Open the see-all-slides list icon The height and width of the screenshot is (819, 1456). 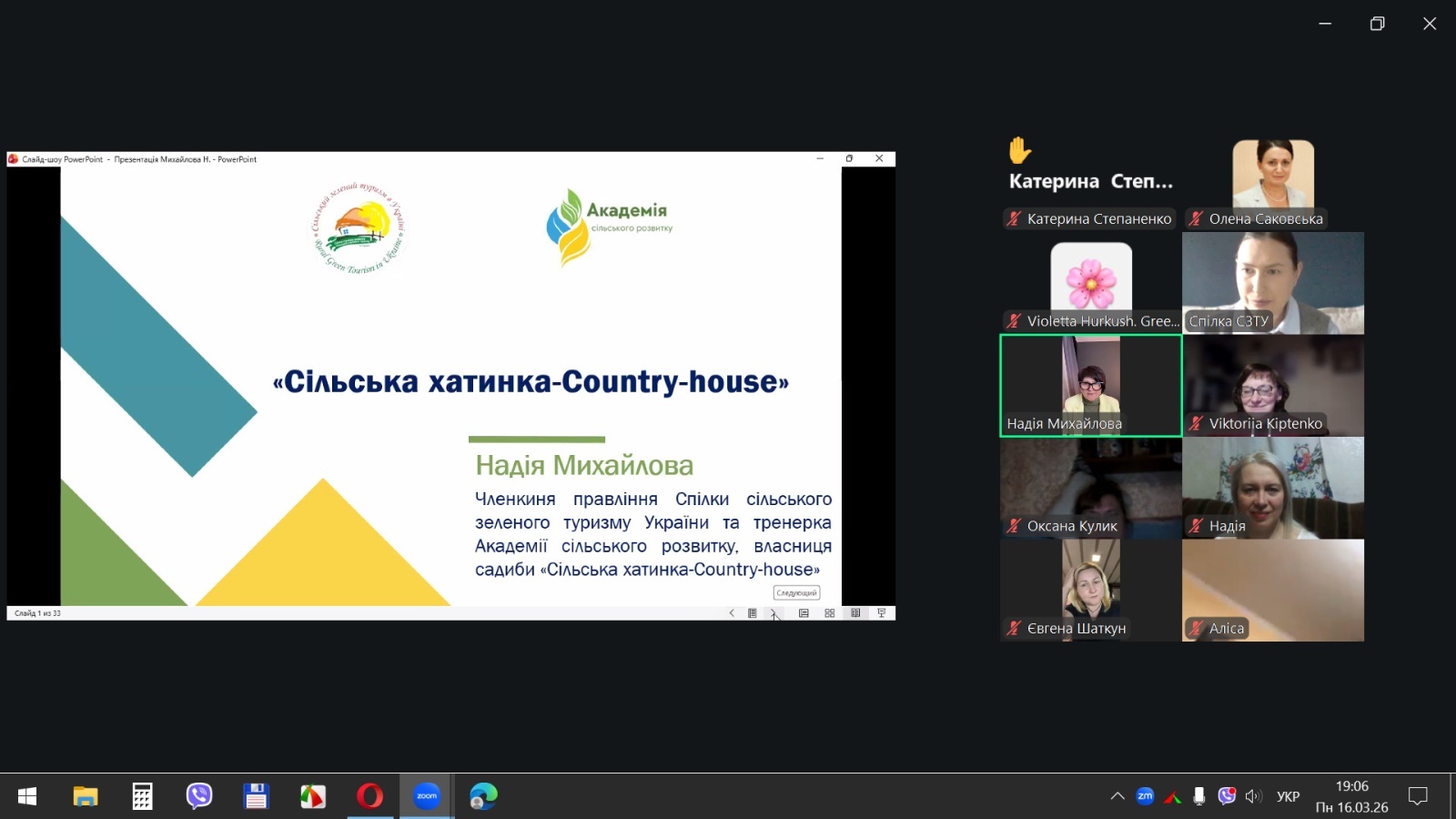click(x=753, y=613)
